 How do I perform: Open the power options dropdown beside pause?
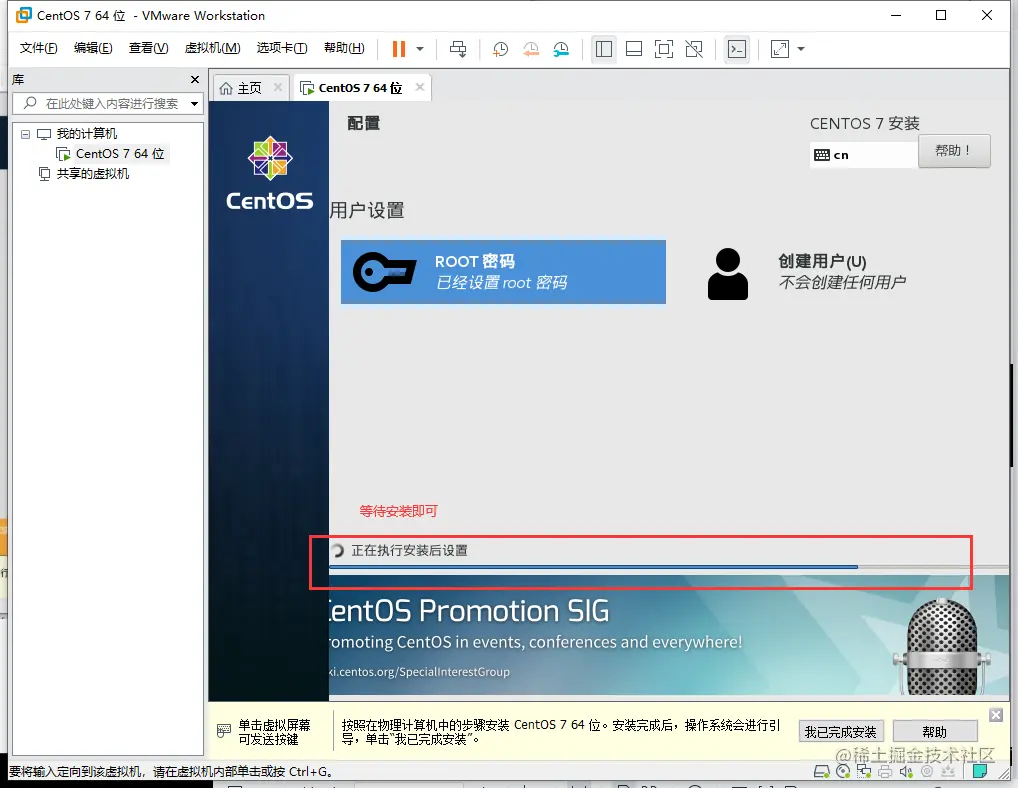[420, 49]
